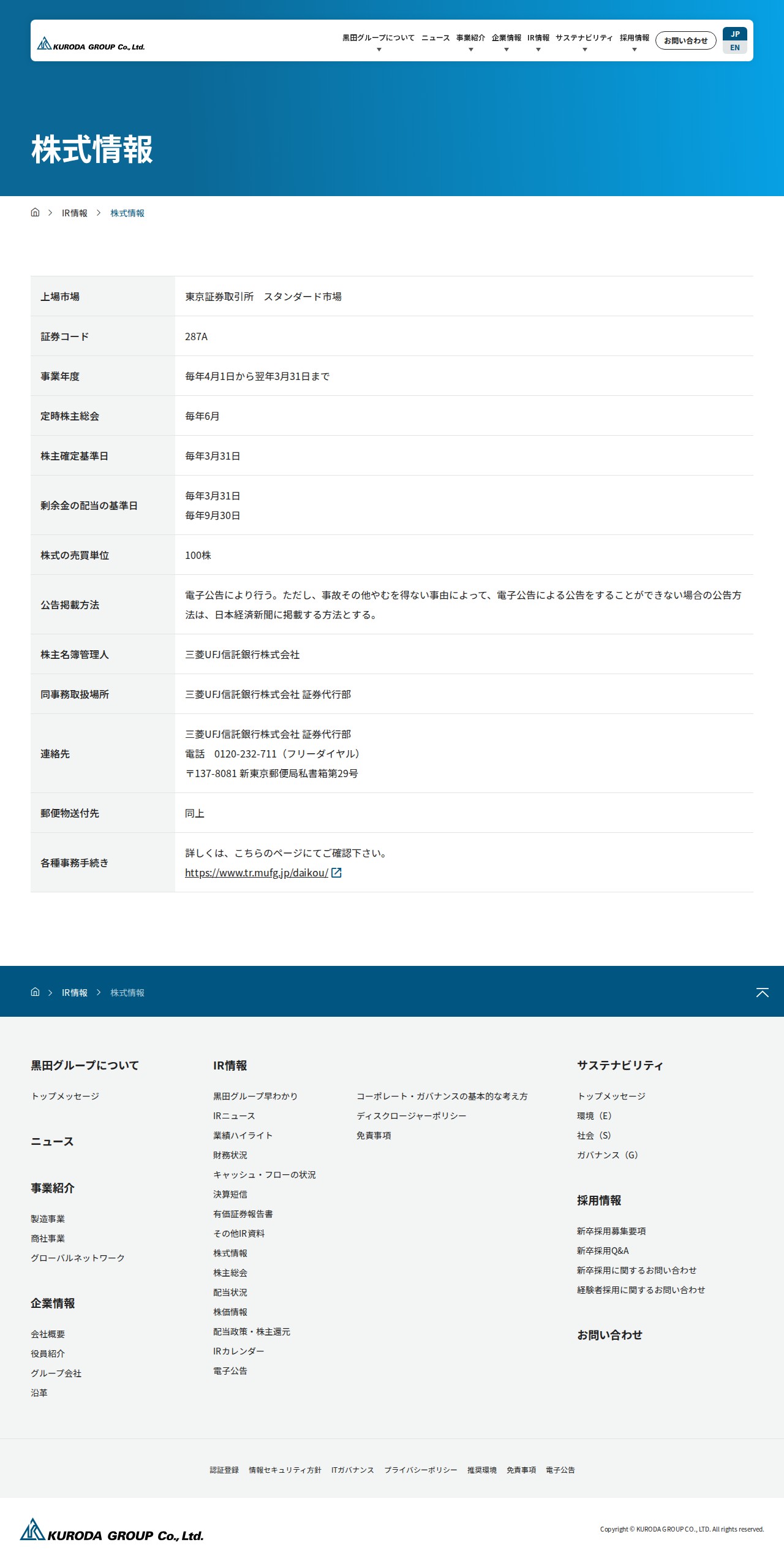Image resolution: width=784 pixels, height=1561 pixels.
Task: Click IR情報 in footer breadcrumb
Action: coord(75,993)
